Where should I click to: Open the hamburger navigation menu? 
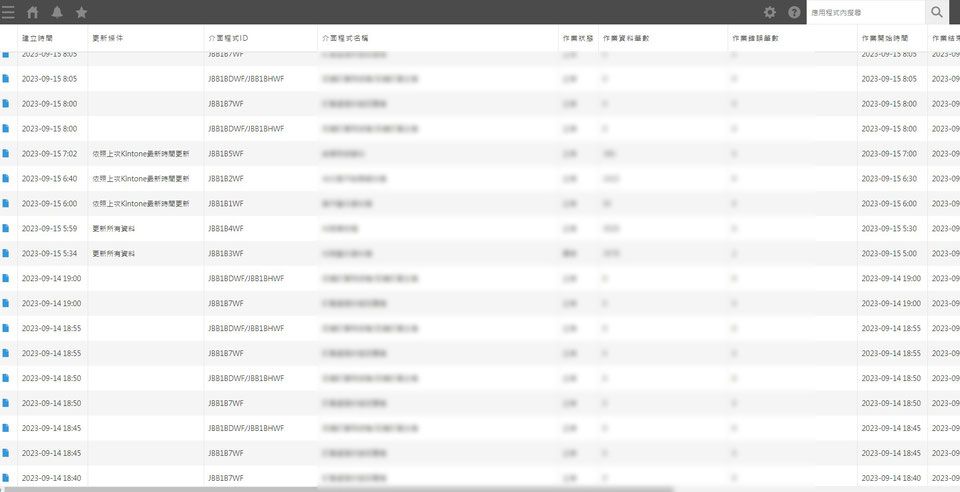point(8,12)
